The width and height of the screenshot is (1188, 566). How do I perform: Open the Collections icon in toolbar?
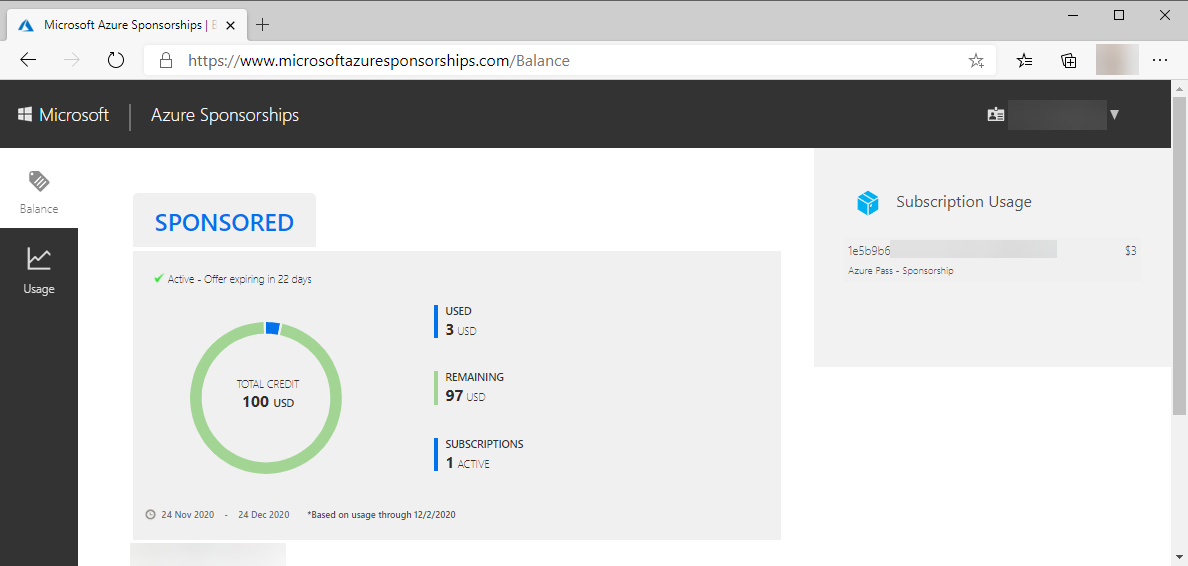tap(1068, 61)
